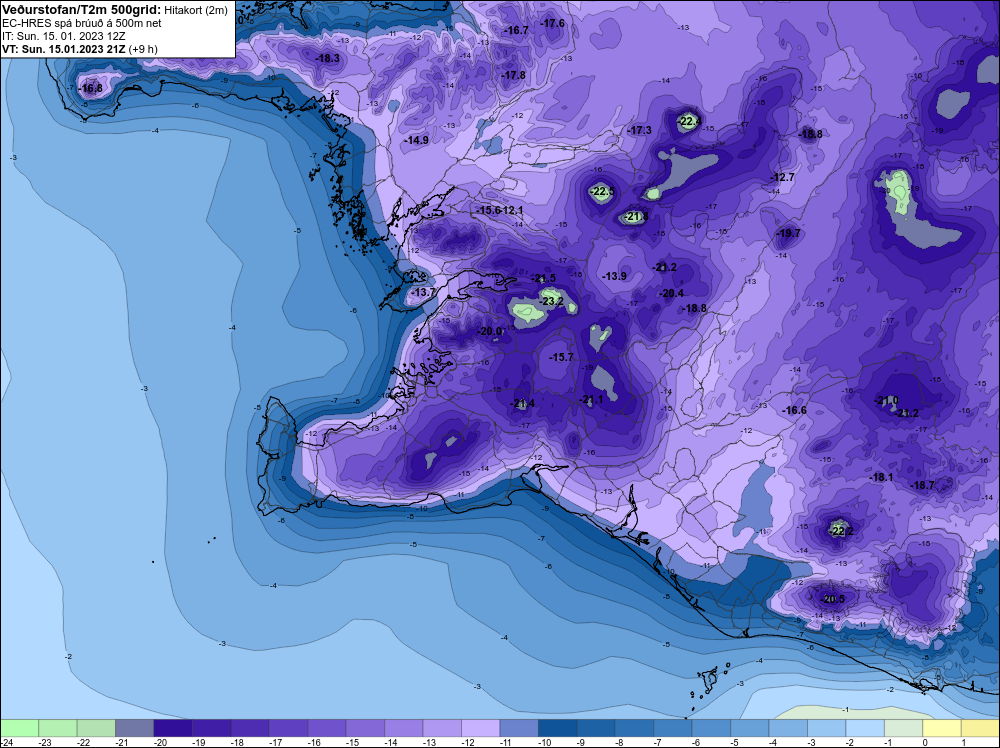Click the -21.4 temperature value
Image resolution: width=1000 pixels, height=748 pixels.
click(522, 403)
